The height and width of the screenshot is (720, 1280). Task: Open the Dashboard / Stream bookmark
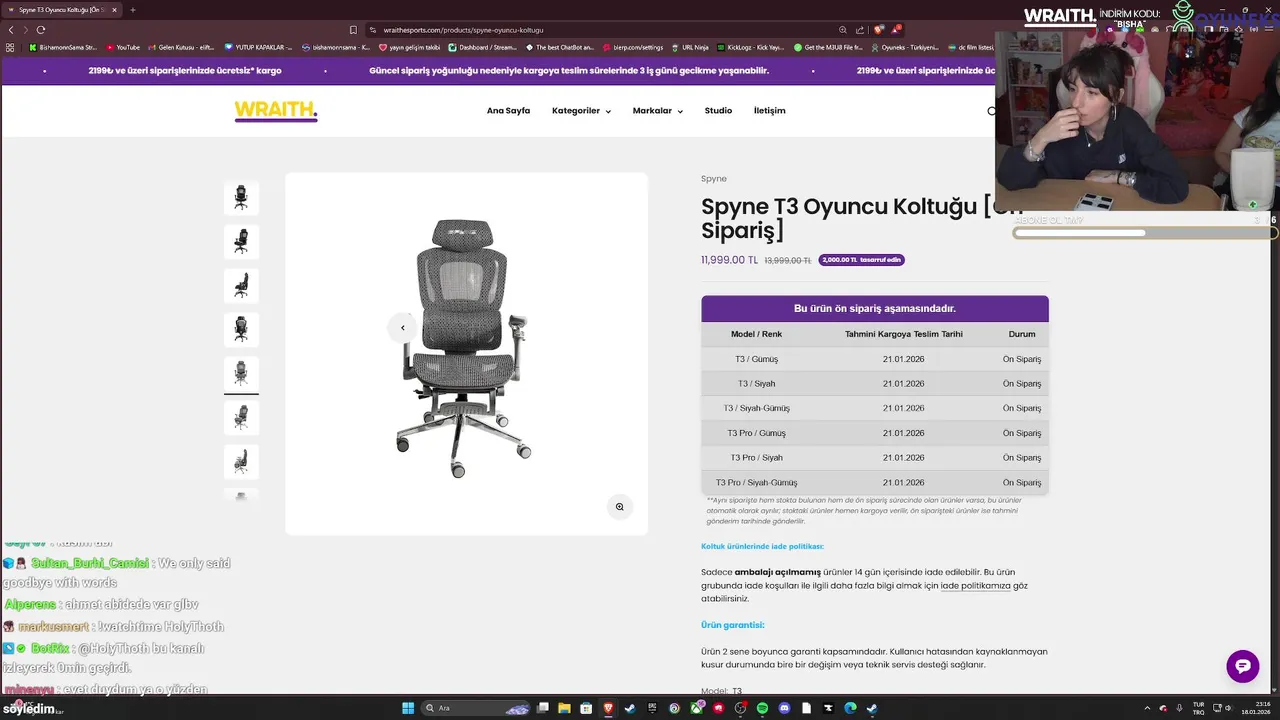pos(483,47)
